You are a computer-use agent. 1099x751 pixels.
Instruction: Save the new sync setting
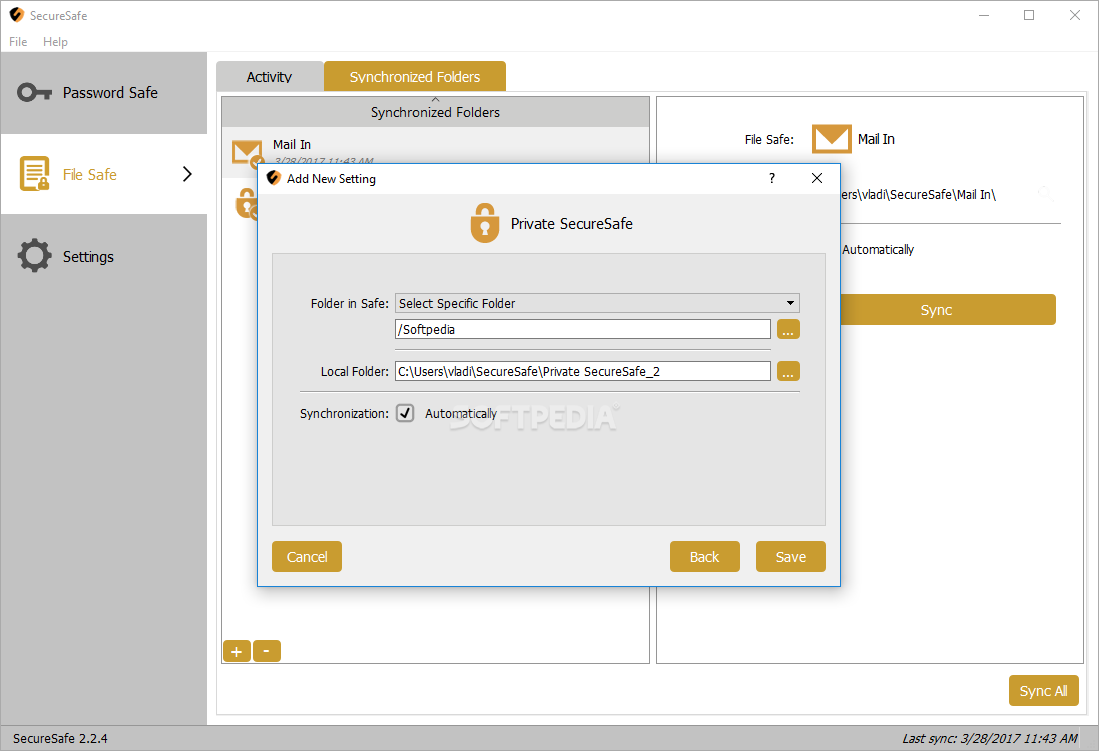(791, 557)
